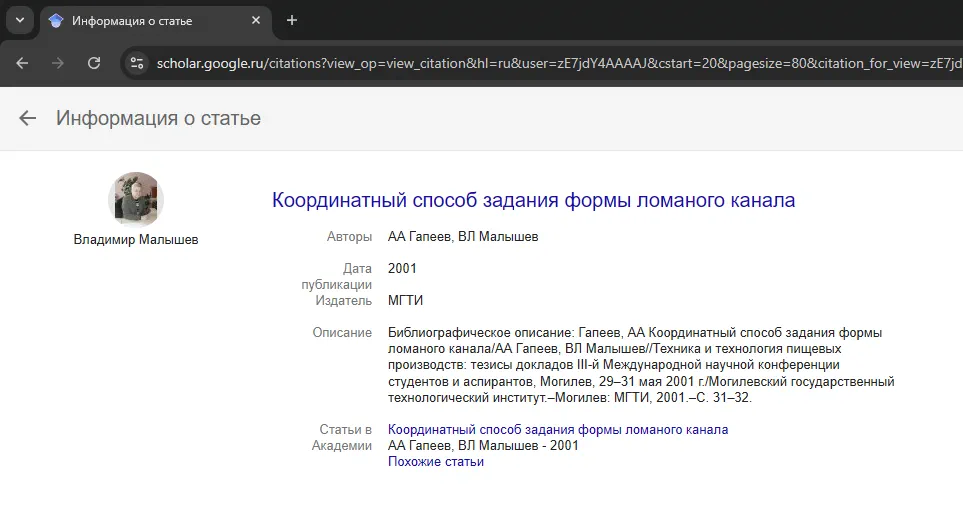Open article title 'Координатный способ задания формы ломаного канала'
963x527 pixels.
(x=533, y=200)
